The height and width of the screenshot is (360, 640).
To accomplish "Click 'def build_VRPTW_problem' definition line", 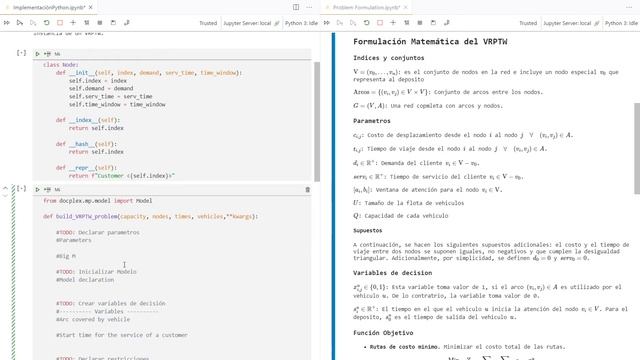I will [150, 216].
